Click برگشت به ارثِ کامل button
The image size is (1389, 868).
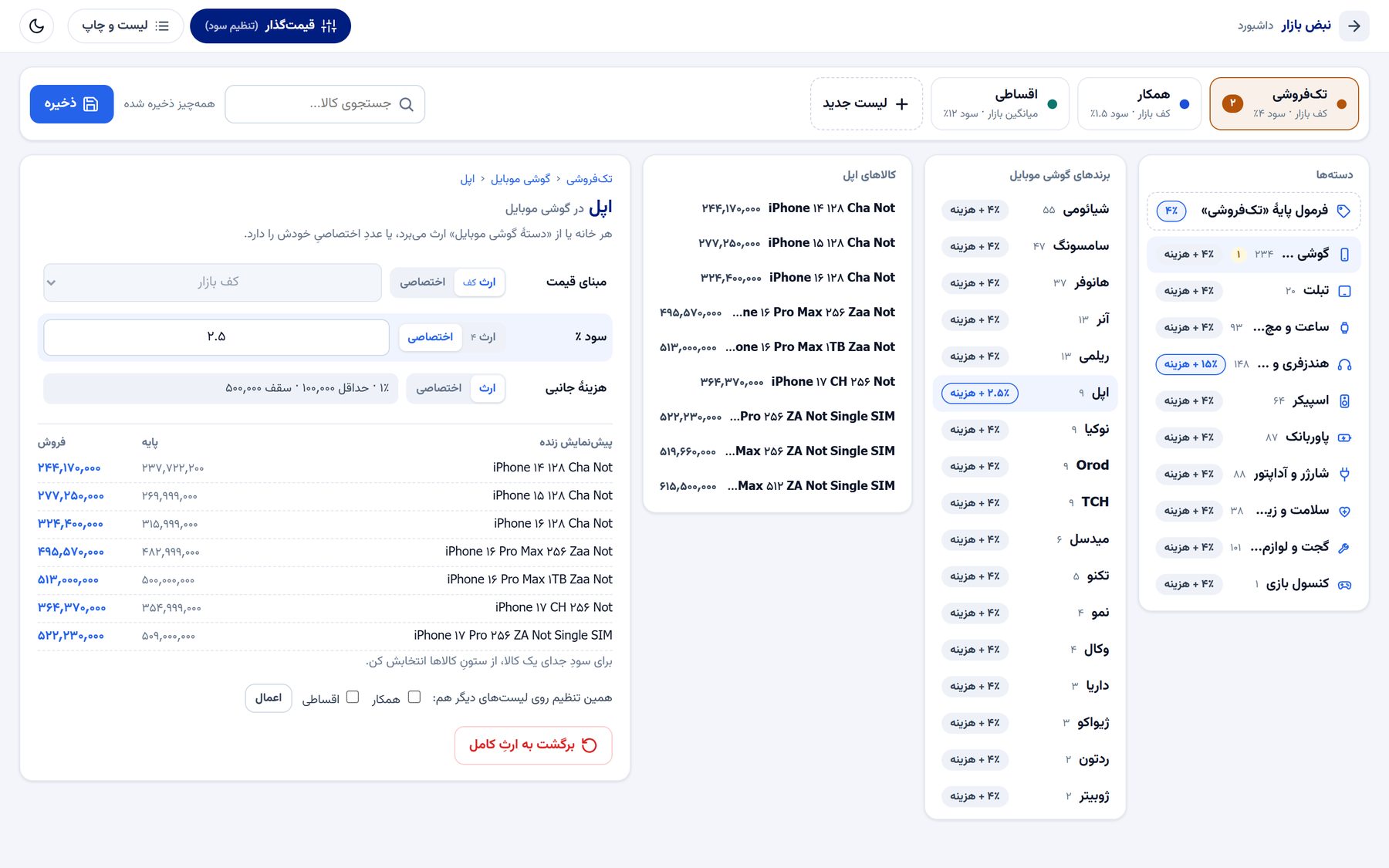[x=533, y=745]
